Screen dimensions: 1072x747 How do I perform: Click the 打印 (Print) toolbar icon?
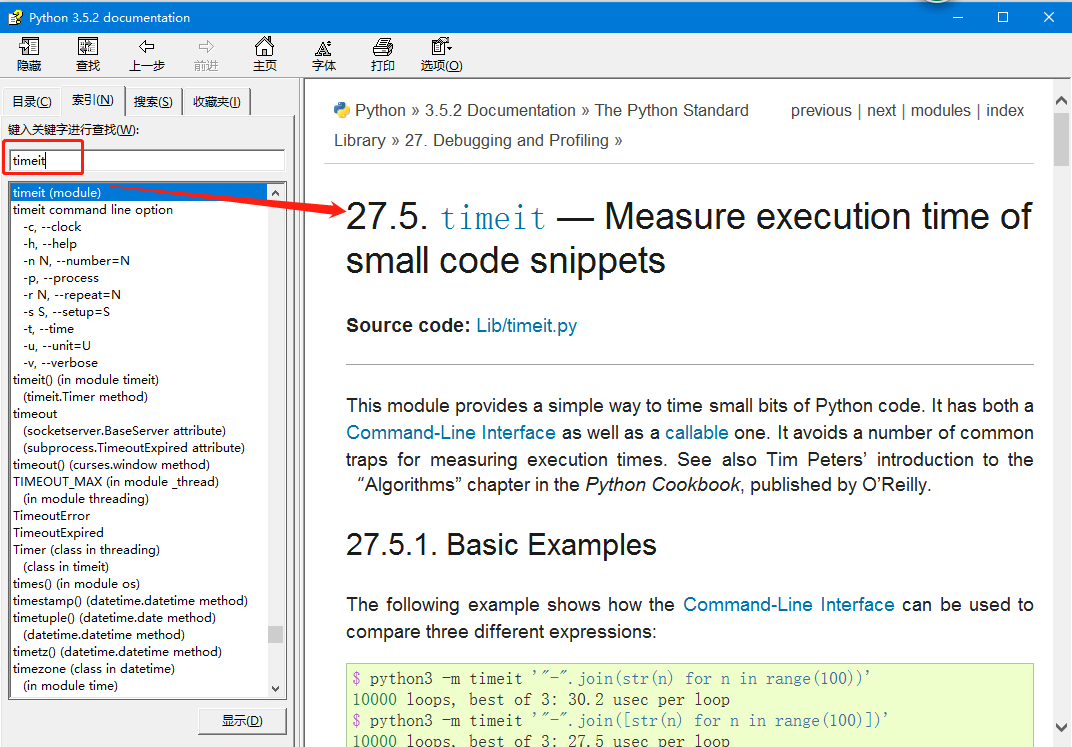click(x=382, y=46)
